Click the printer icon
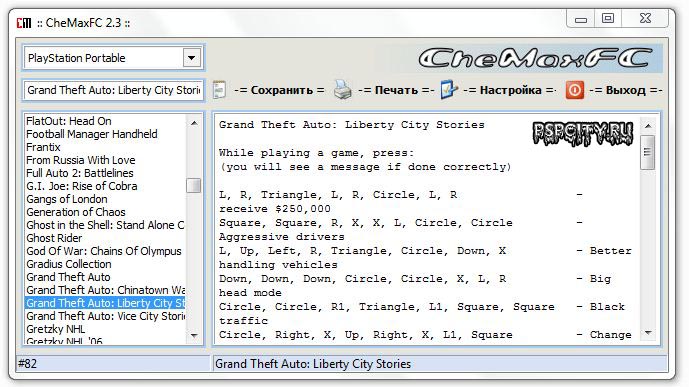Image resolution: width=689 pixels, height=387 pixels. [342, 90]
